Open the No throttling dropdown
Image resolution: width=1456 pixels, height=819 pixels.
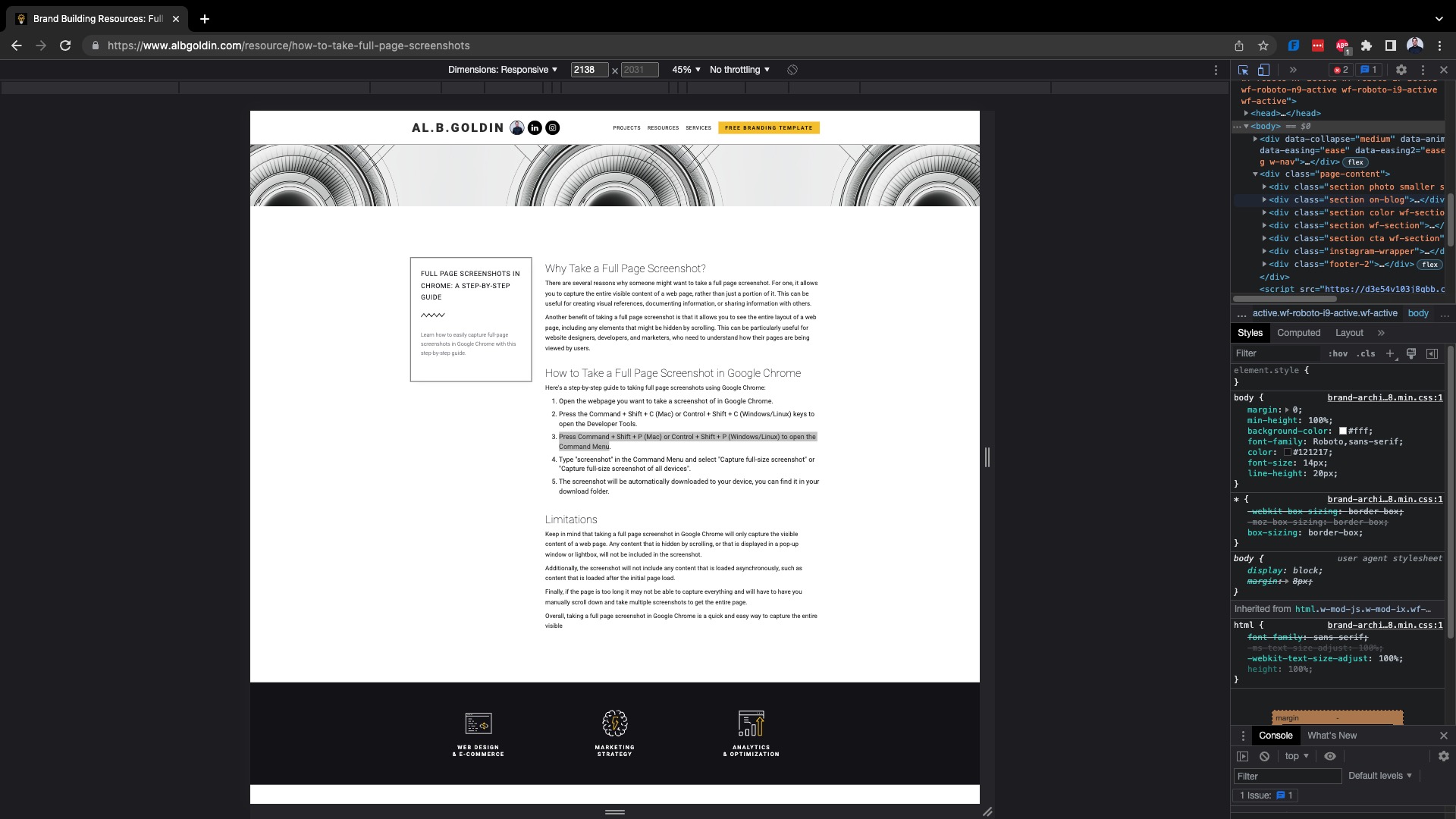click(x=740, y=70)
